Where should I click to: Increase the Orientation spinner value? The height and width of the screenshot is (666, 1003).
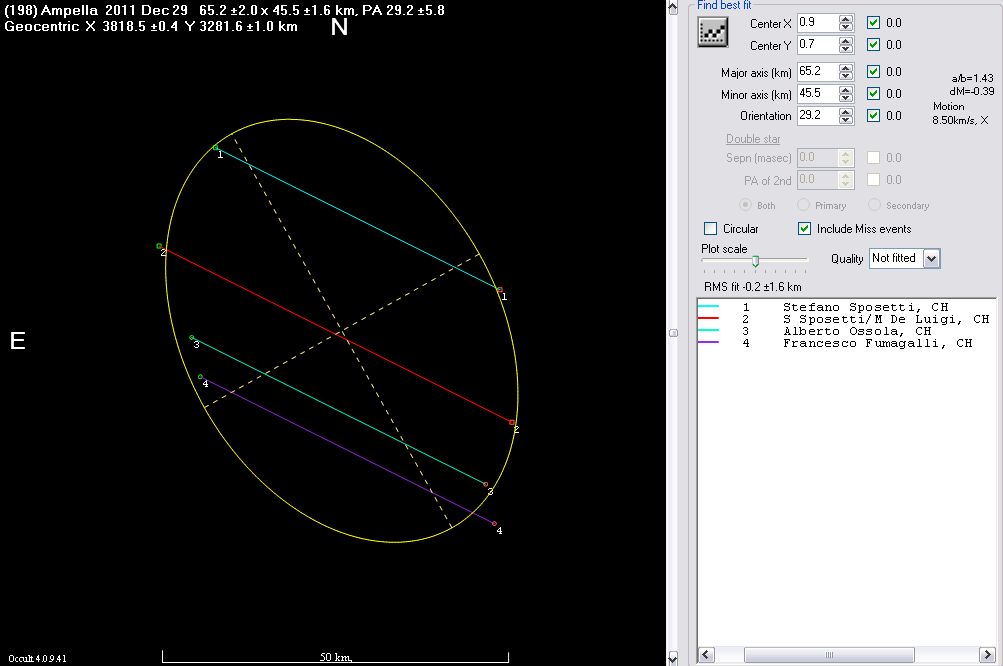[846, 111]
